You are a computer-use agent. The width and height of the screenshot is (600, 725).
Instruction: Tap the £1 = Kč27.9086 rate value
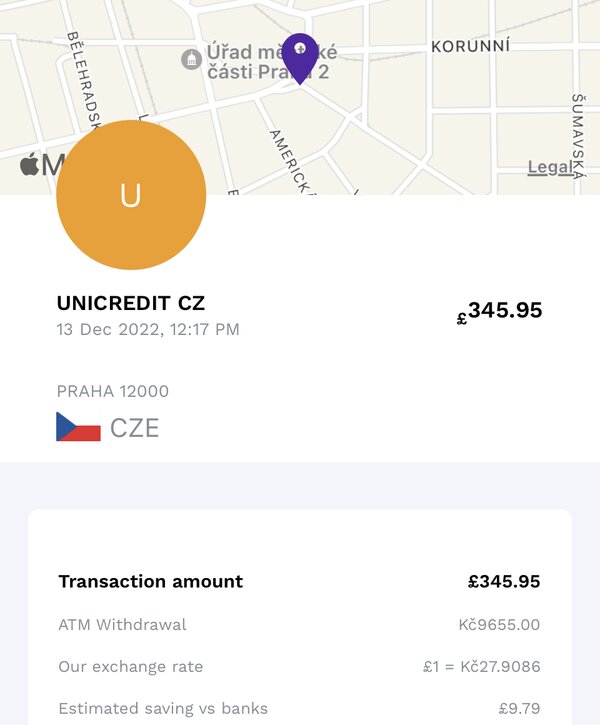coord(482,667)
